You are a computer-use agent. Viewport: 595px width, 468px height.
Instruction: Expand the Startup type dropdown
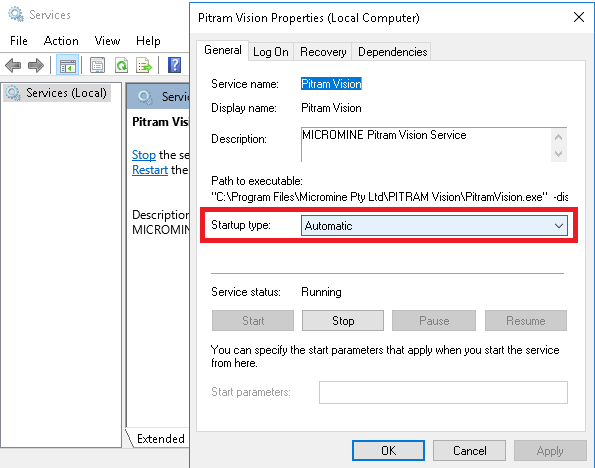[x=434, y=225]
